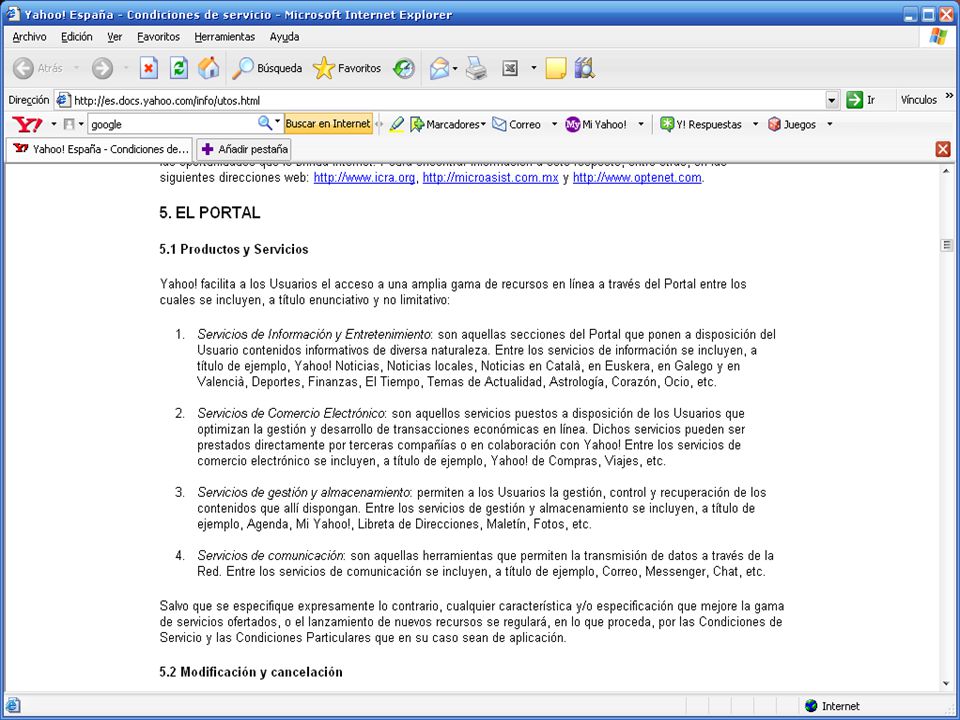Open Correo in Yahoo toolbar
Screen dimensions: 960x720
point(517,124)
